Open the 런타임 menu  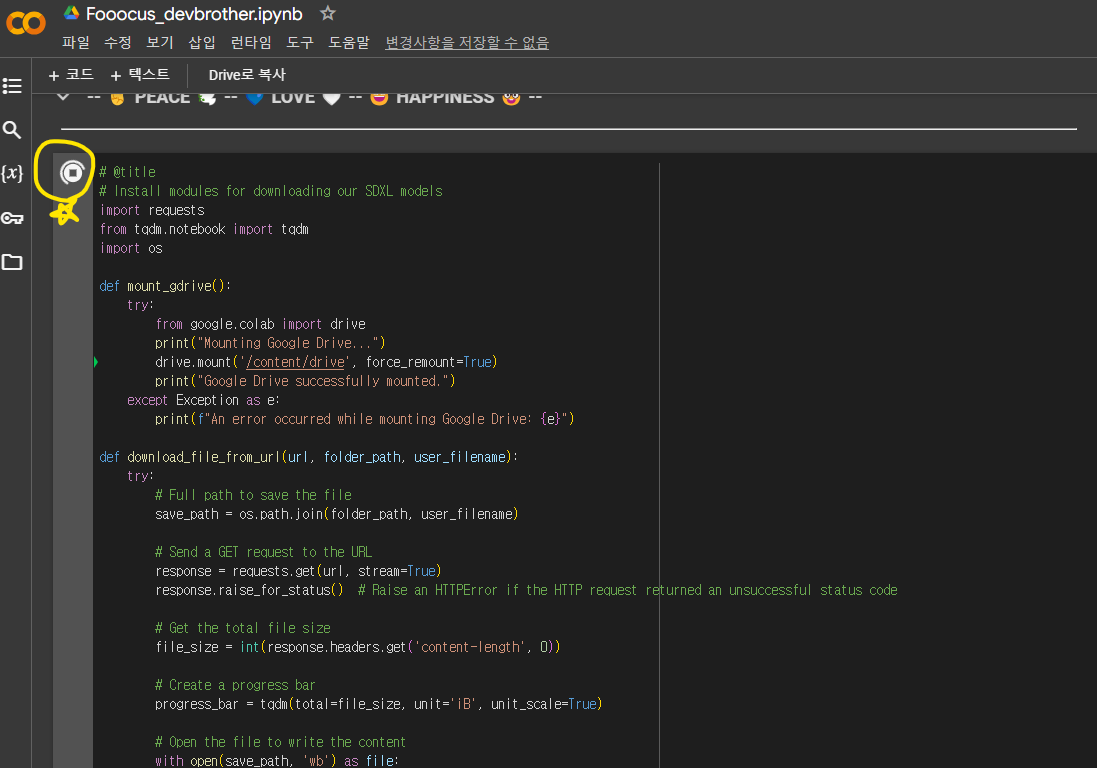250,43
